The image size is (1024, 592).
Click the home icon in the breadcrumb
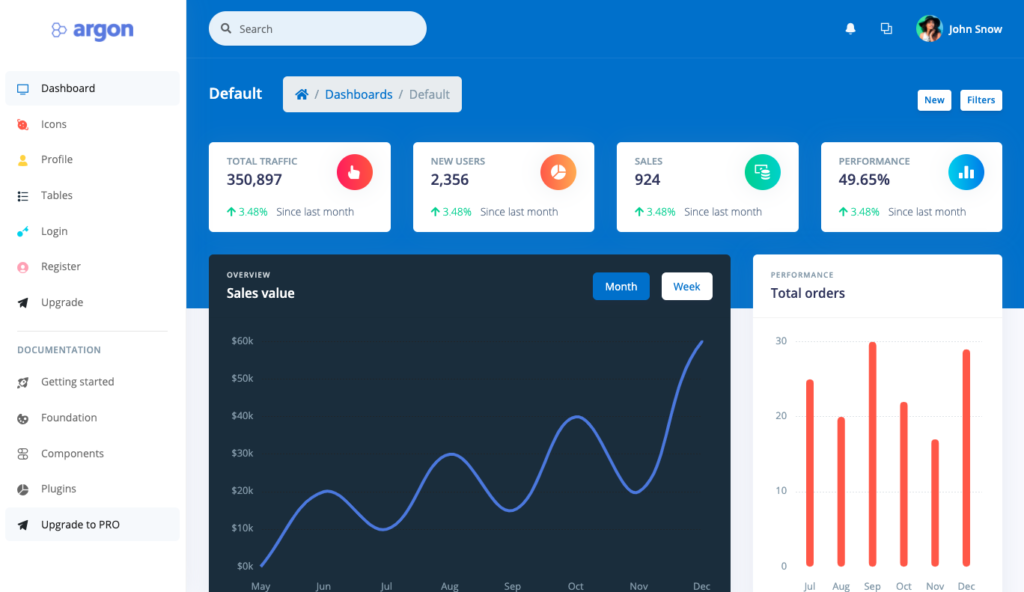click(x=302, y=93)
